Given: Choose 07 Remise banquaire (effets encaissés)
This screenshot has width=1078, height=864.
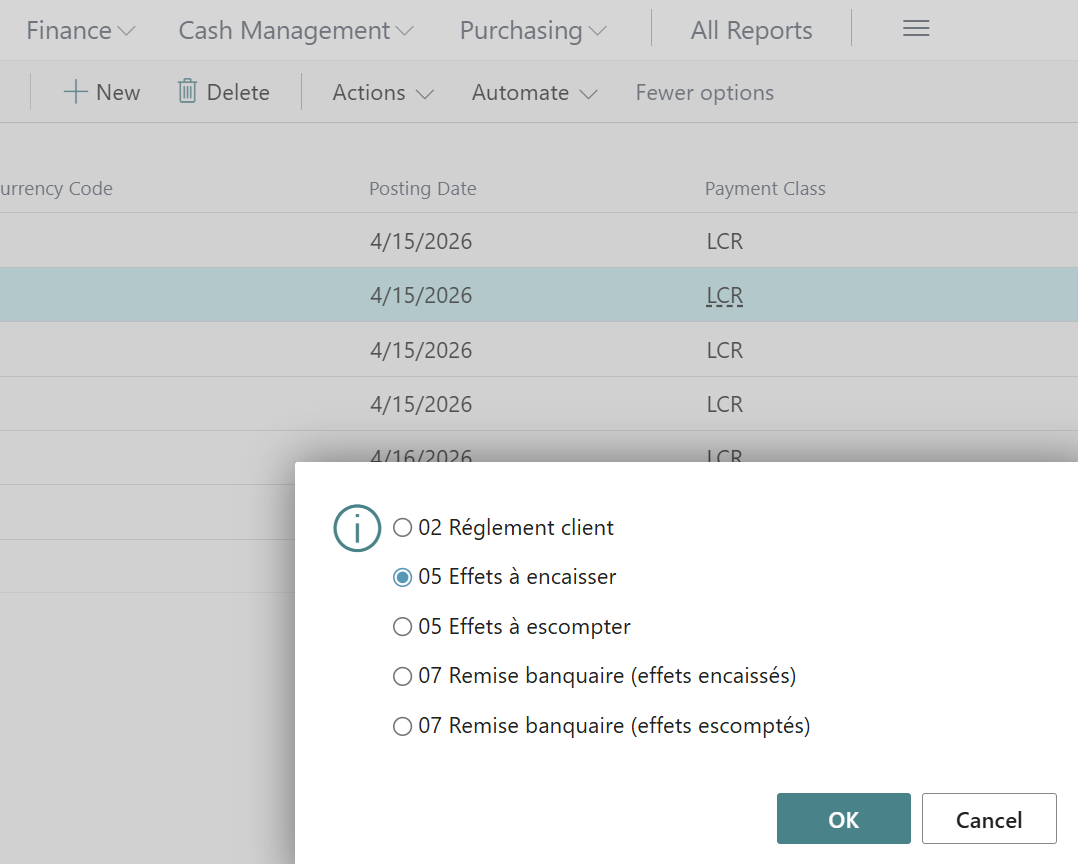Looking at the screenshot, I should [x=403, y=677].
